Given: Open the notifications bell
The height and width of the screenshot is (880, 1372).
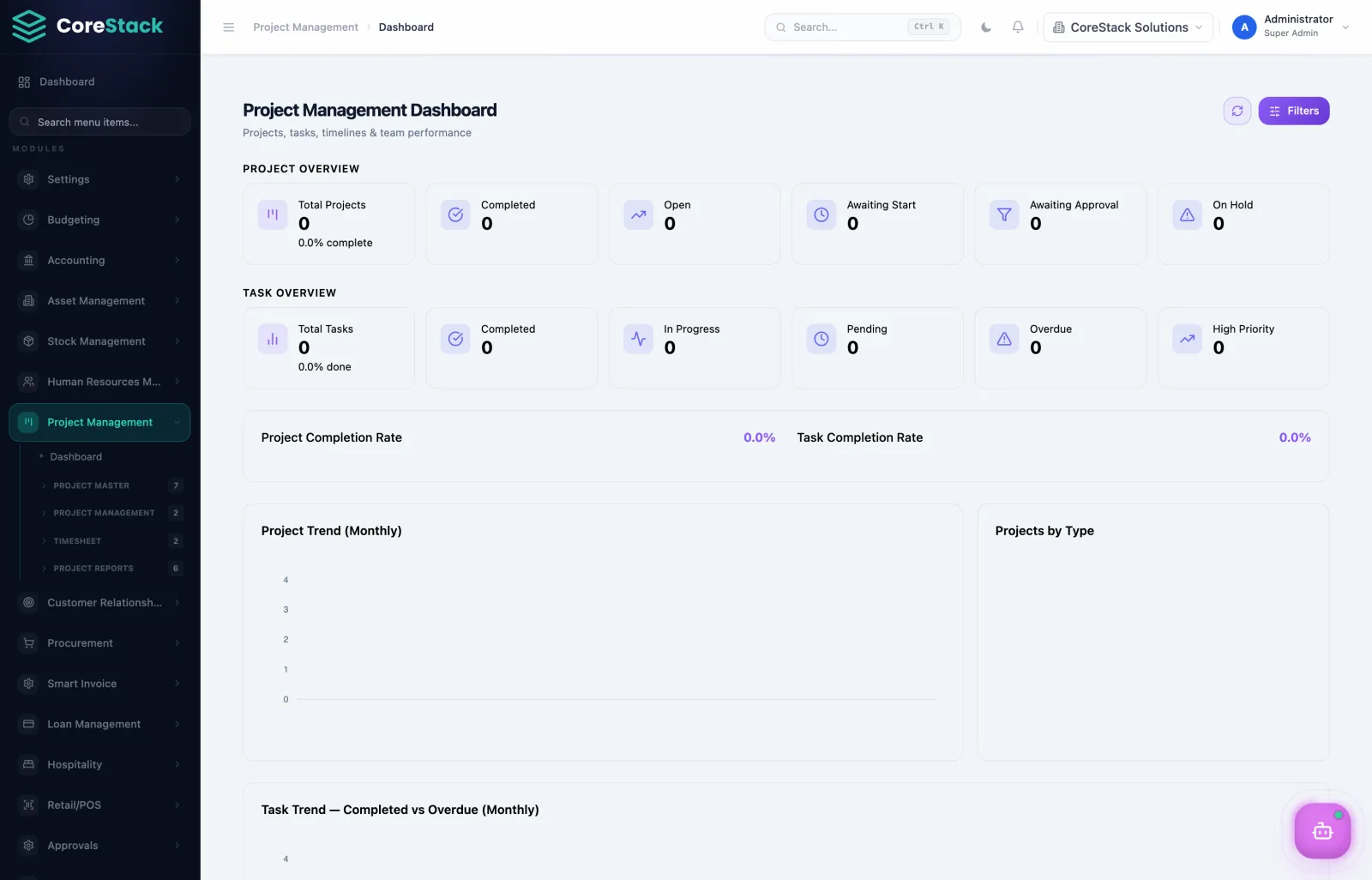Looking at the screenshot, I should click(x=1018, y=27).
